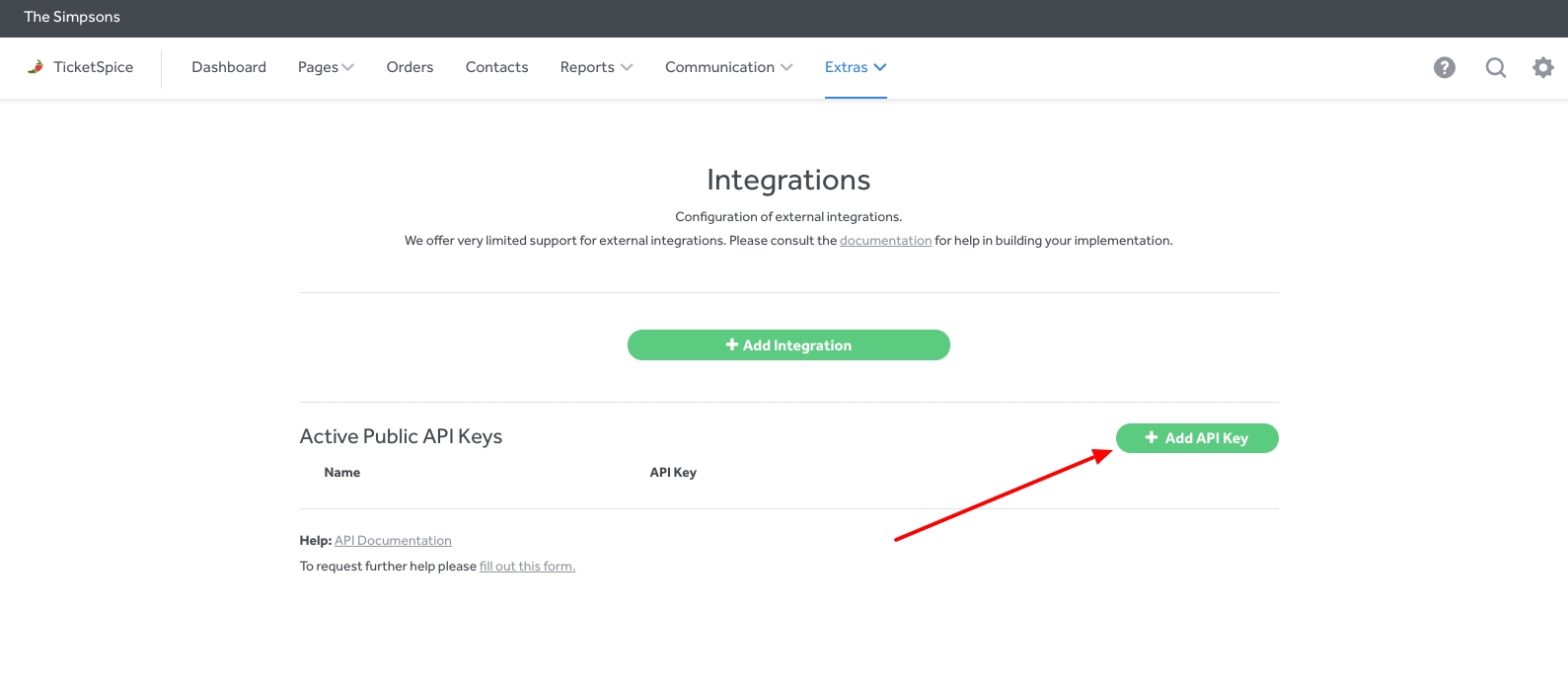Image resolution: width=1568 pixels, height=684 pixels.
Task: Expand the Extras dropdown chevron
Action: tap(880, 67)
